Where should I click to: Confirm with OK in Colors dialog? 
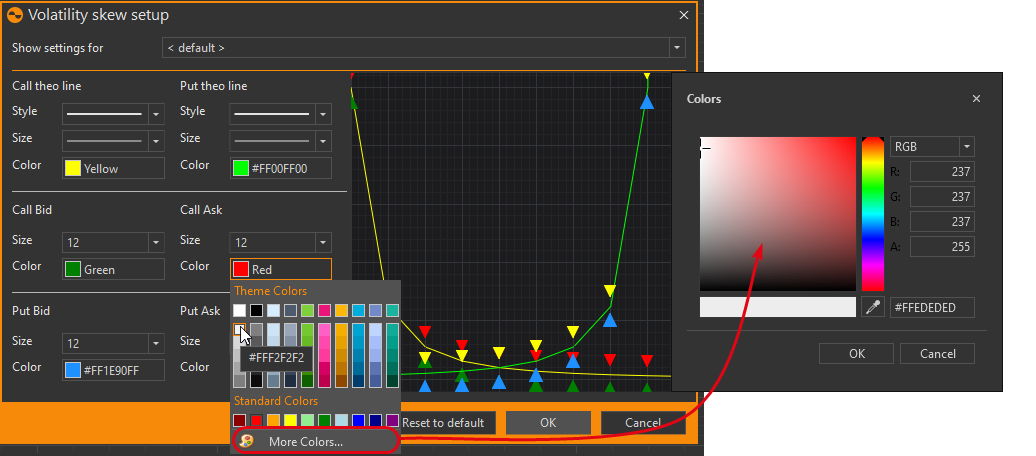pyautogui.click(x=856, y=353)
